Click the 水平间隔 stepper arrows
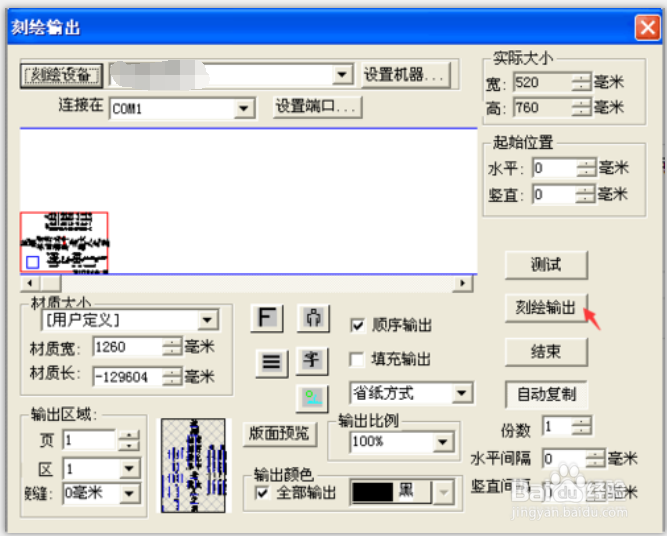667x536 pixels. (595, 459)
